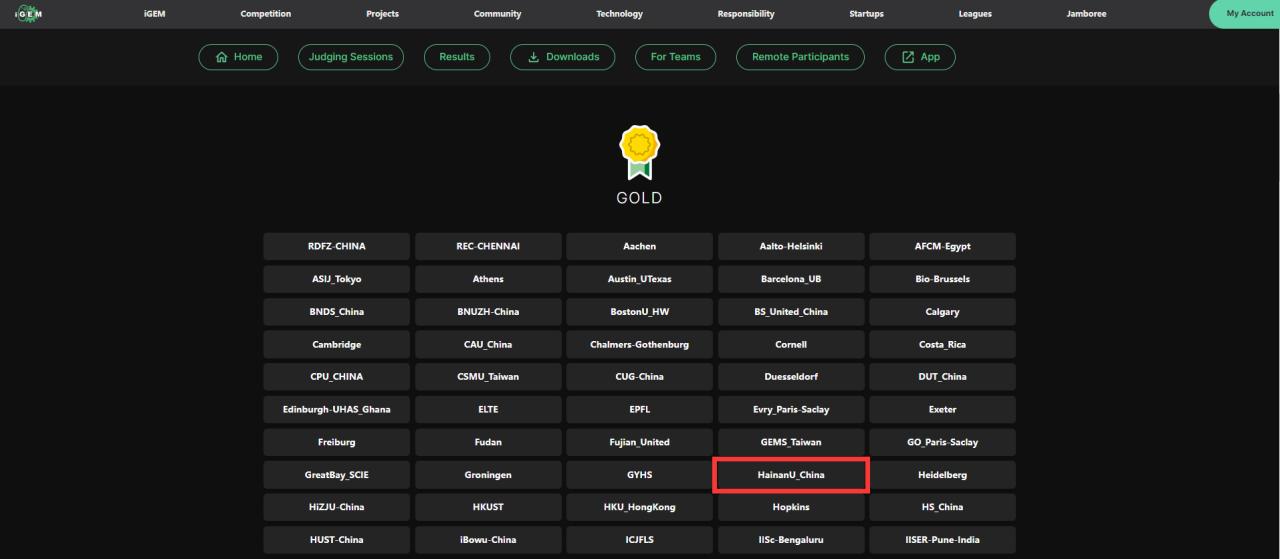Open the iGEM menu item
The width and height of the screenshot is (1280, 559).
(155, 14)
